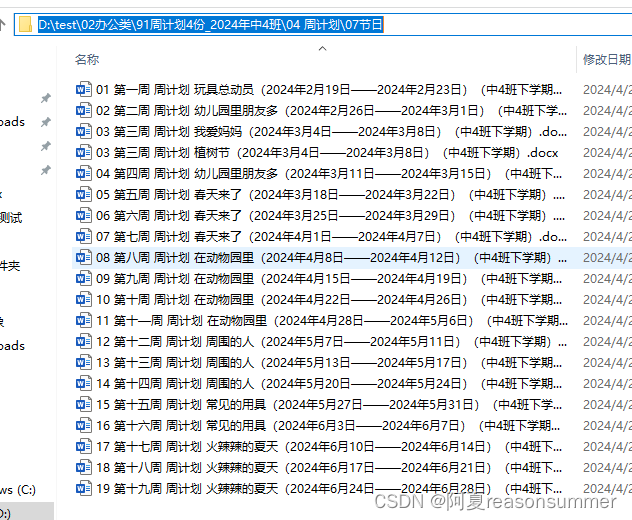Click the Word icon of file 12 第十二周

83,341
